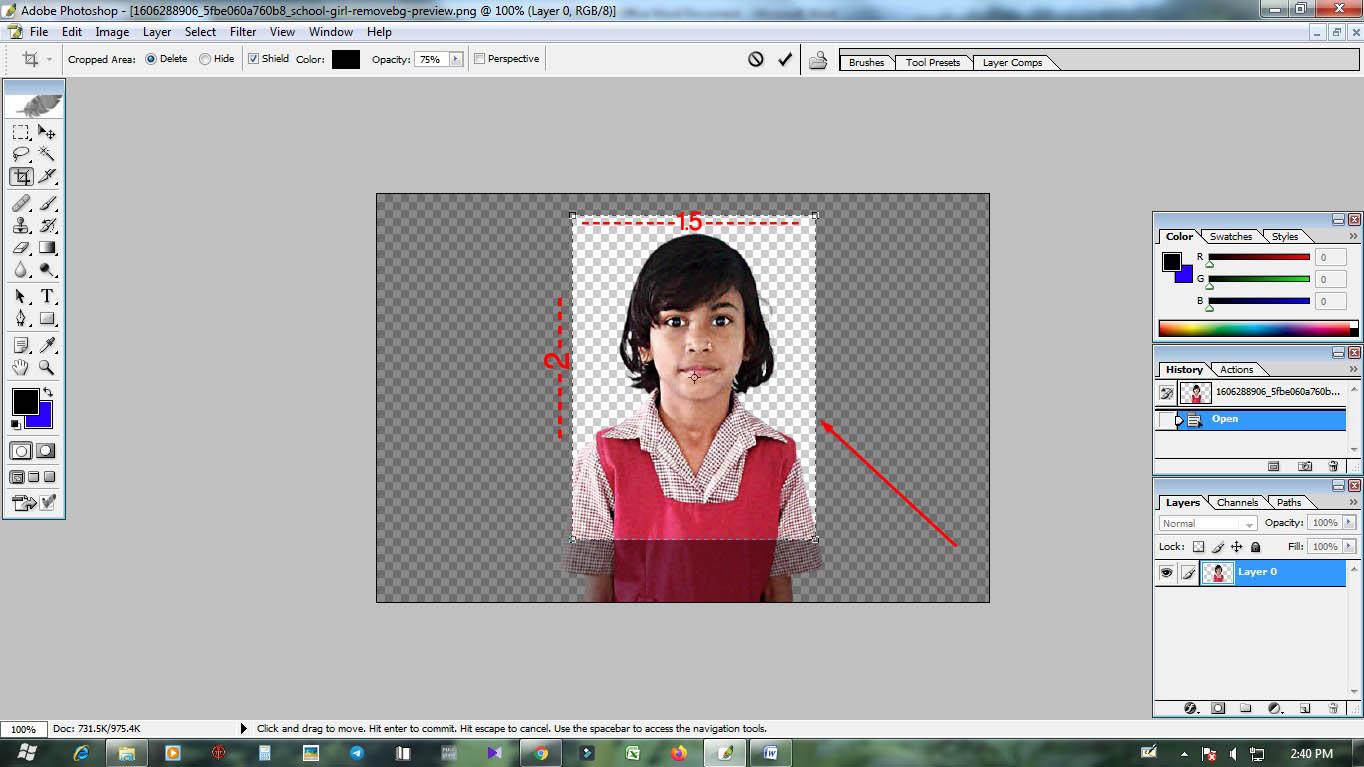Open the Color panel options menu
This screenshot has height=767, width=1364.
click(1354, 237)
